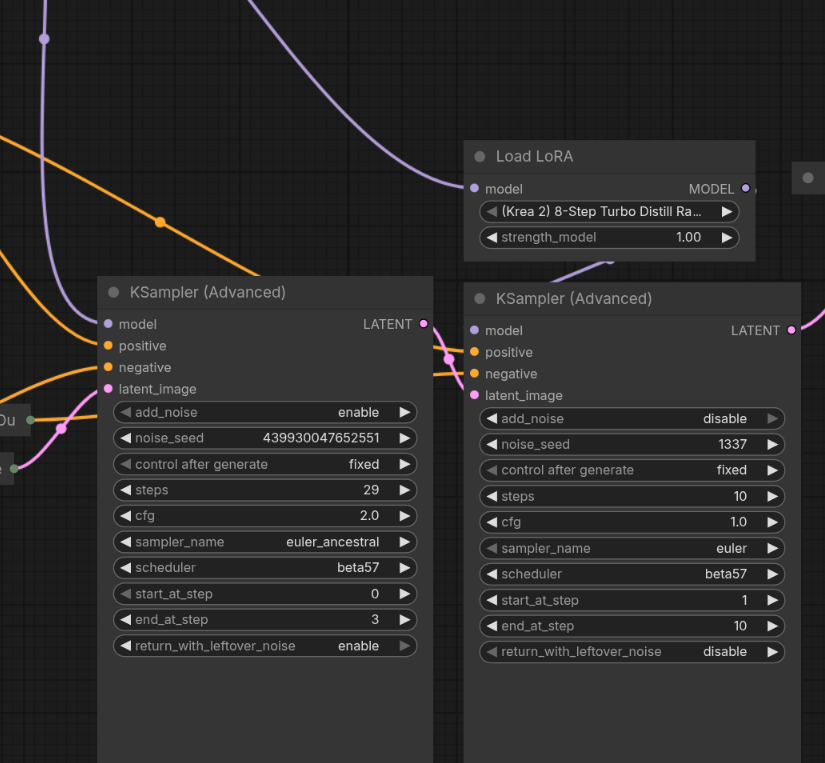Click the purple reroute dot on the model wire
Screen dimensions: 825x763
point(44,38)
